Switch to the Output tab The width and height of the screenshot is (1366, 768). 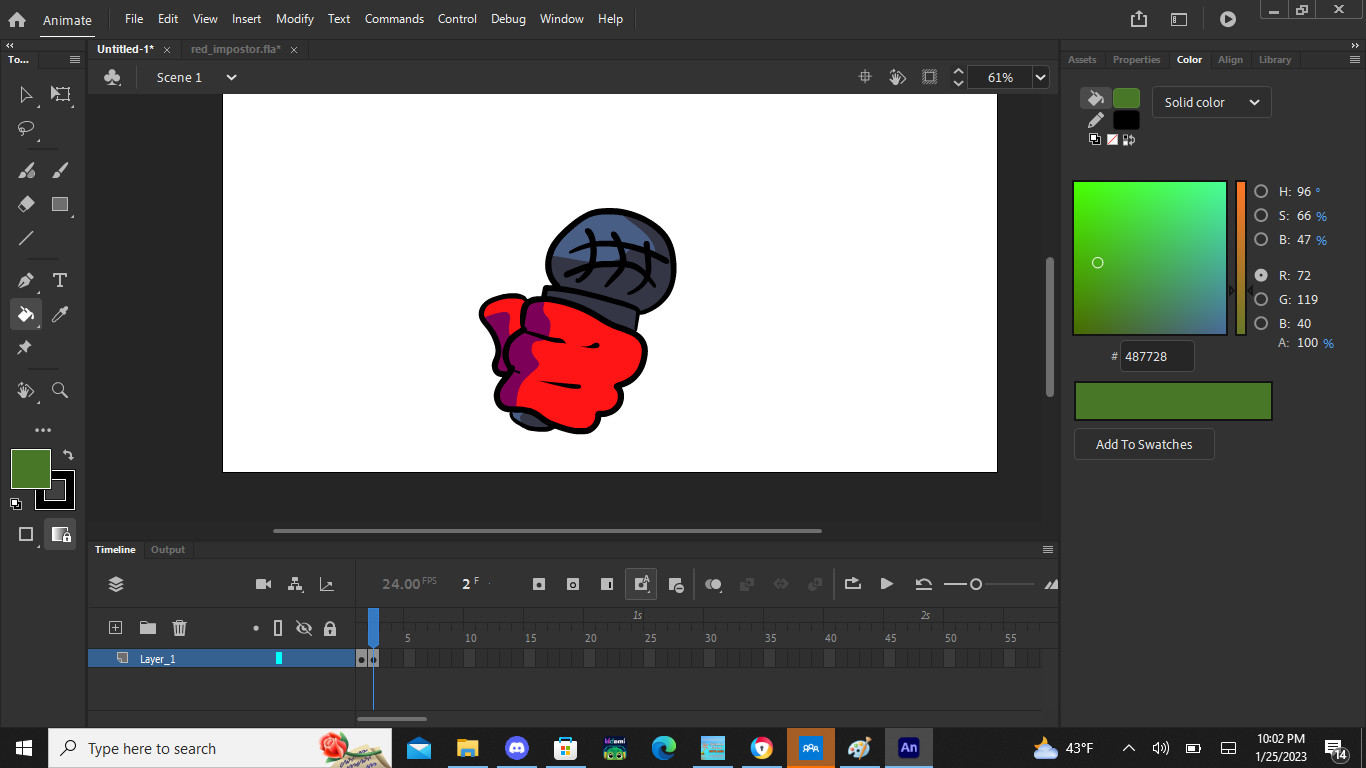tap(168, 550)
